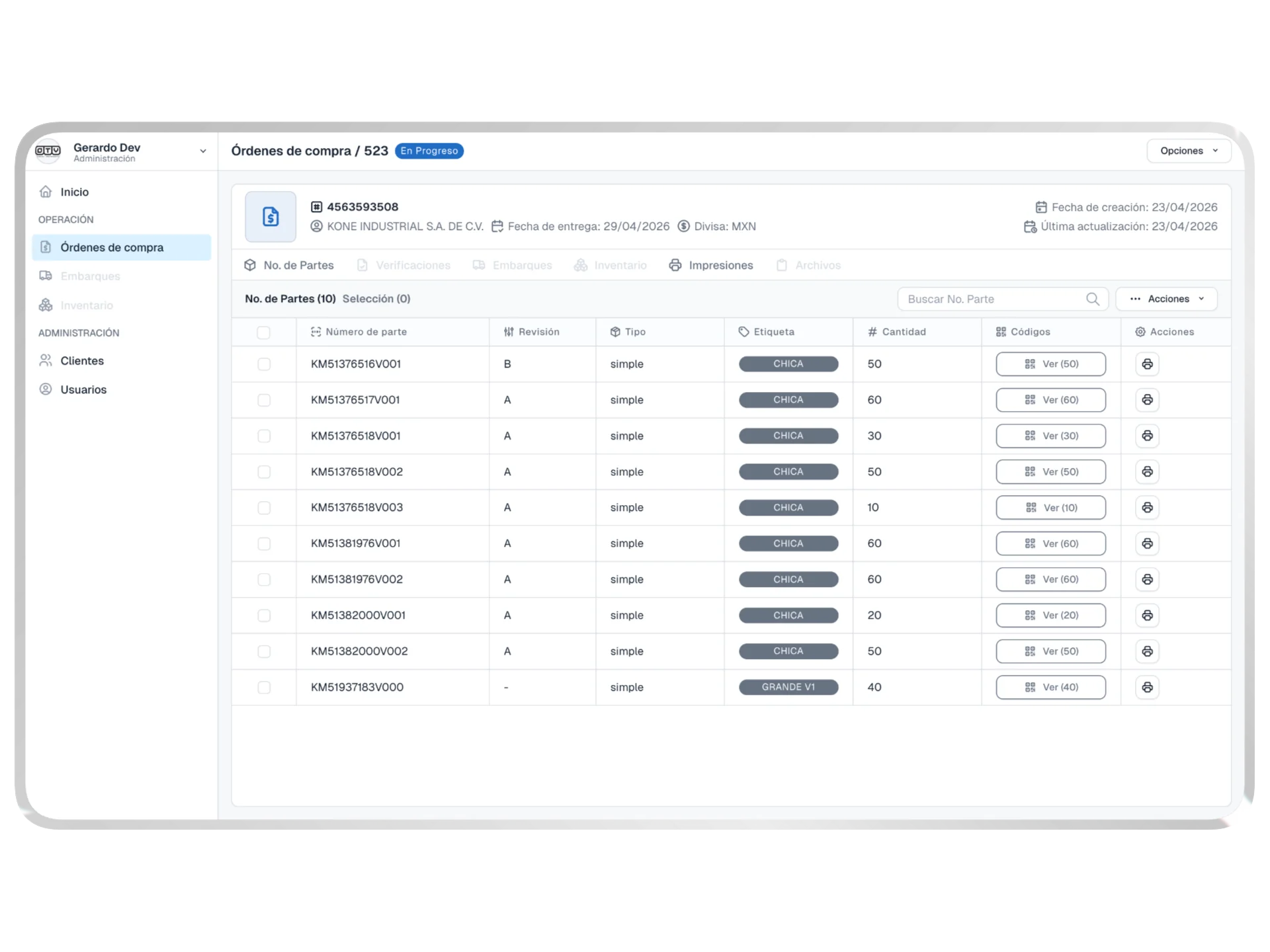Click printer icon for KM51382000V001 row
The image size is (1270, 952).
tap(1147, 615)
